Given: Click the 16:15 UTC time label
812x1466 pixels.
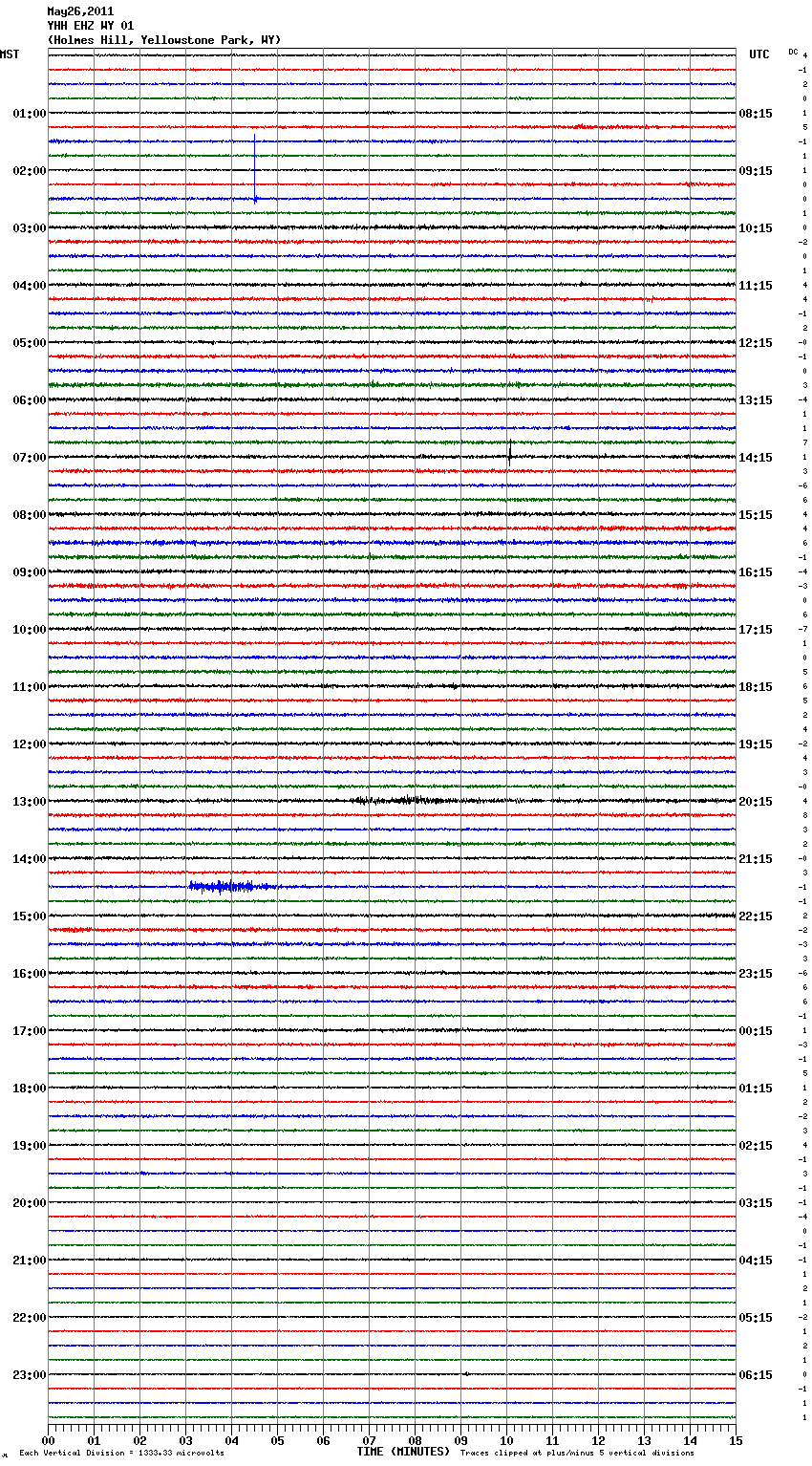Looking at the screenshot, I should tap(756, 572).
